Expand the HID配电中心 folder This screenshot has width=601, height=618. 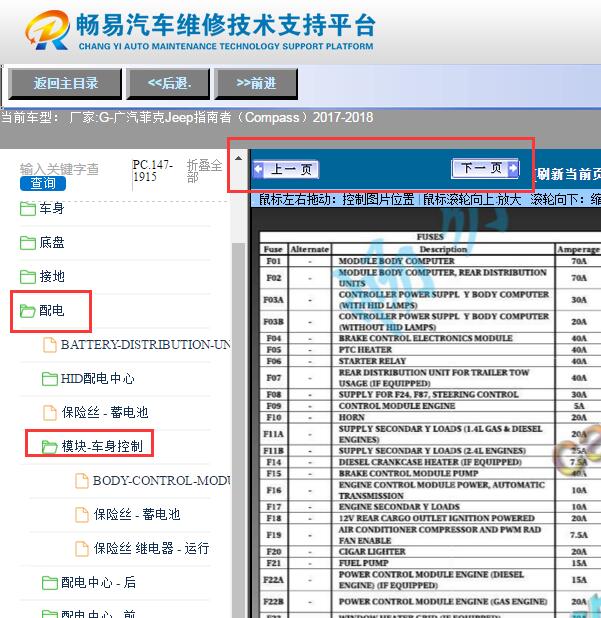97,378
